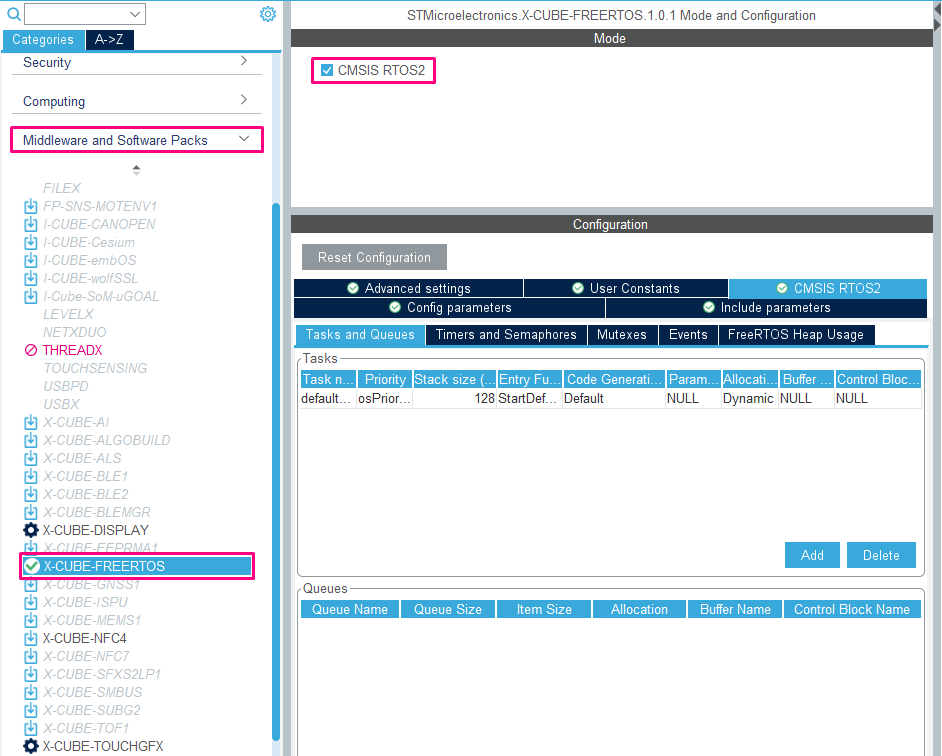Image resolution: width=942 pixels, height=756 pixels.
Task: Click the 128 stack size cell
Action: point(454,398)
